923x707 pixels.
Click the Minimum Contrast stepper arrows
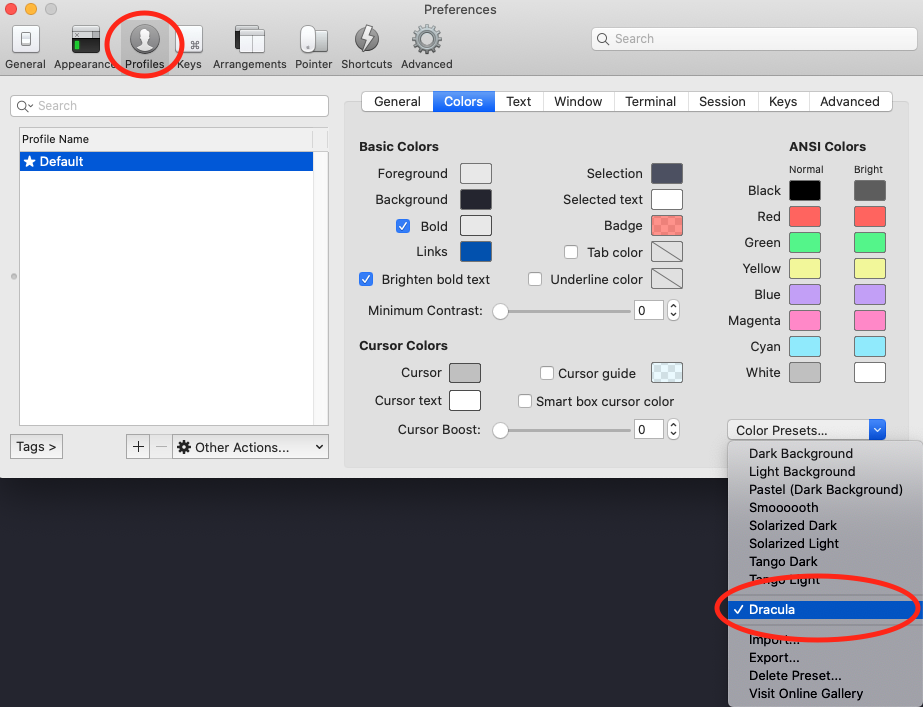pos(673,310)
